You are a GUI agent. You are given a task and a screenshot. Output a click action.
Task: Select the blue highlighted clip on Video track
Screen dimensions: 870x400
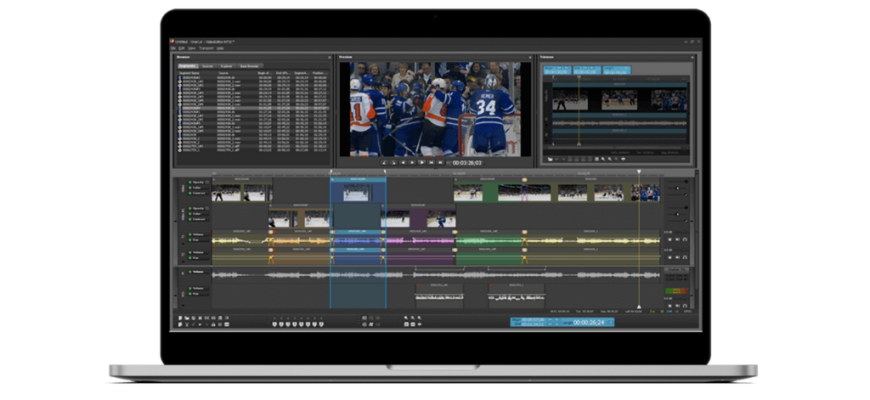click(x=358, y=190)
